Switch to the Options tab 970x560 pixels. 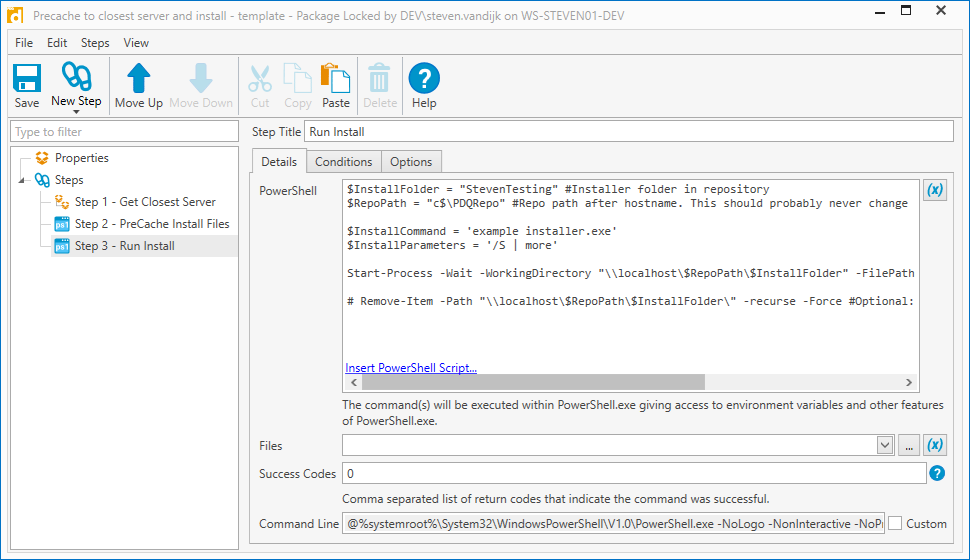pos(411,162)
